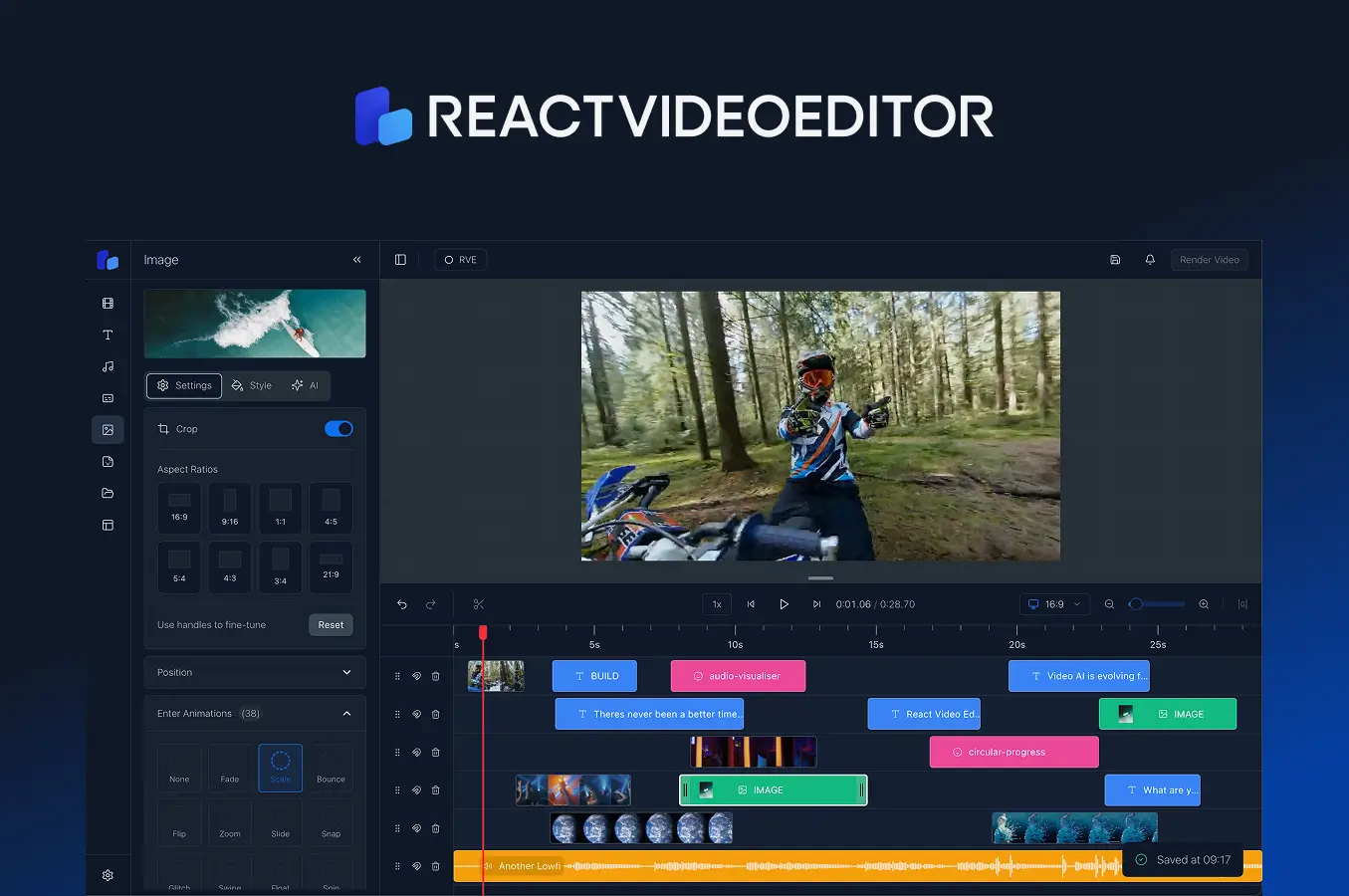1349x896 pixels.
Task: Select the Another Lowfi audio clip
Action: point(857,866)
